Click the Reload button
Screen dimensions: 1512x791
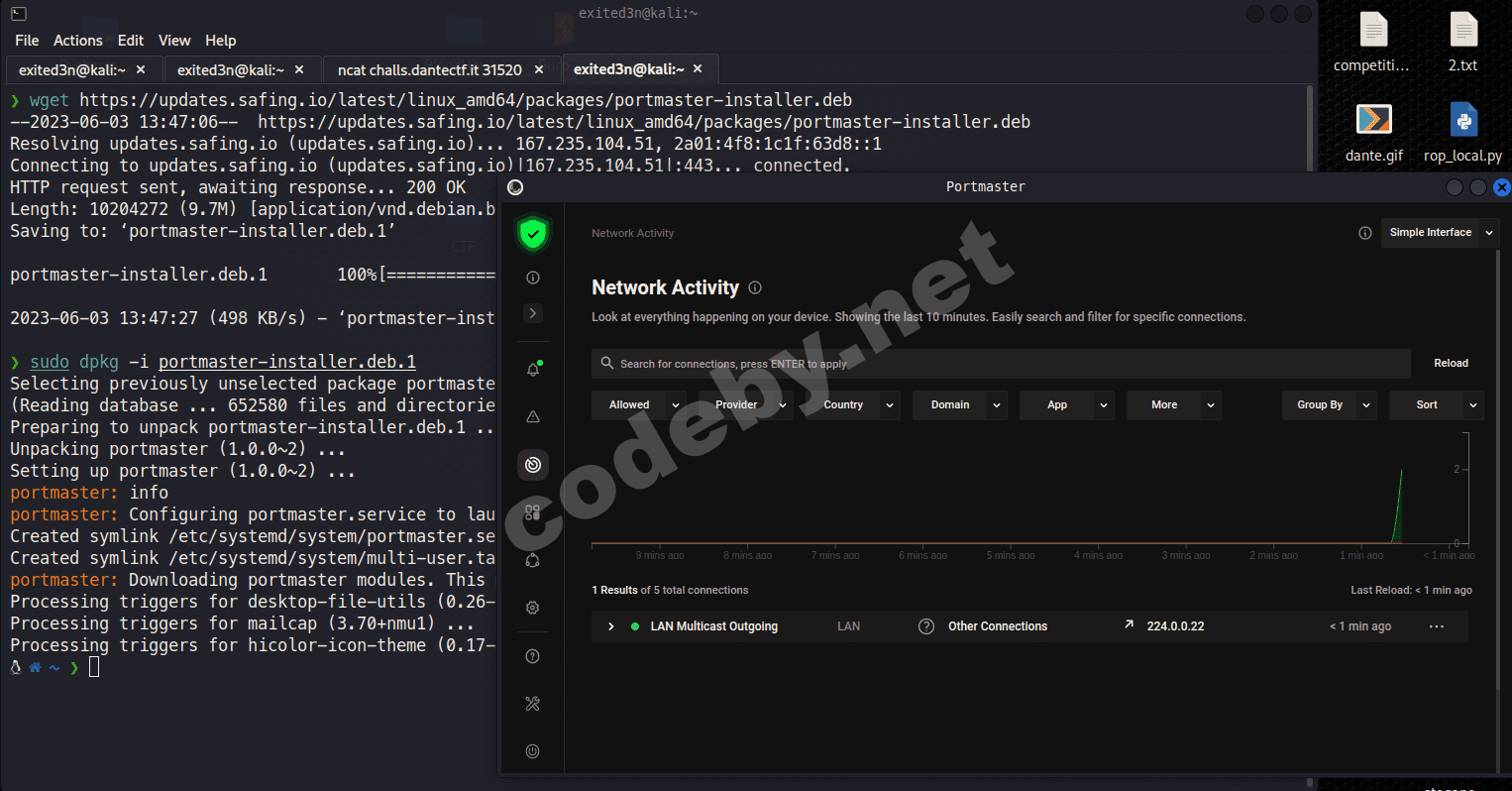pos(1451,364)
